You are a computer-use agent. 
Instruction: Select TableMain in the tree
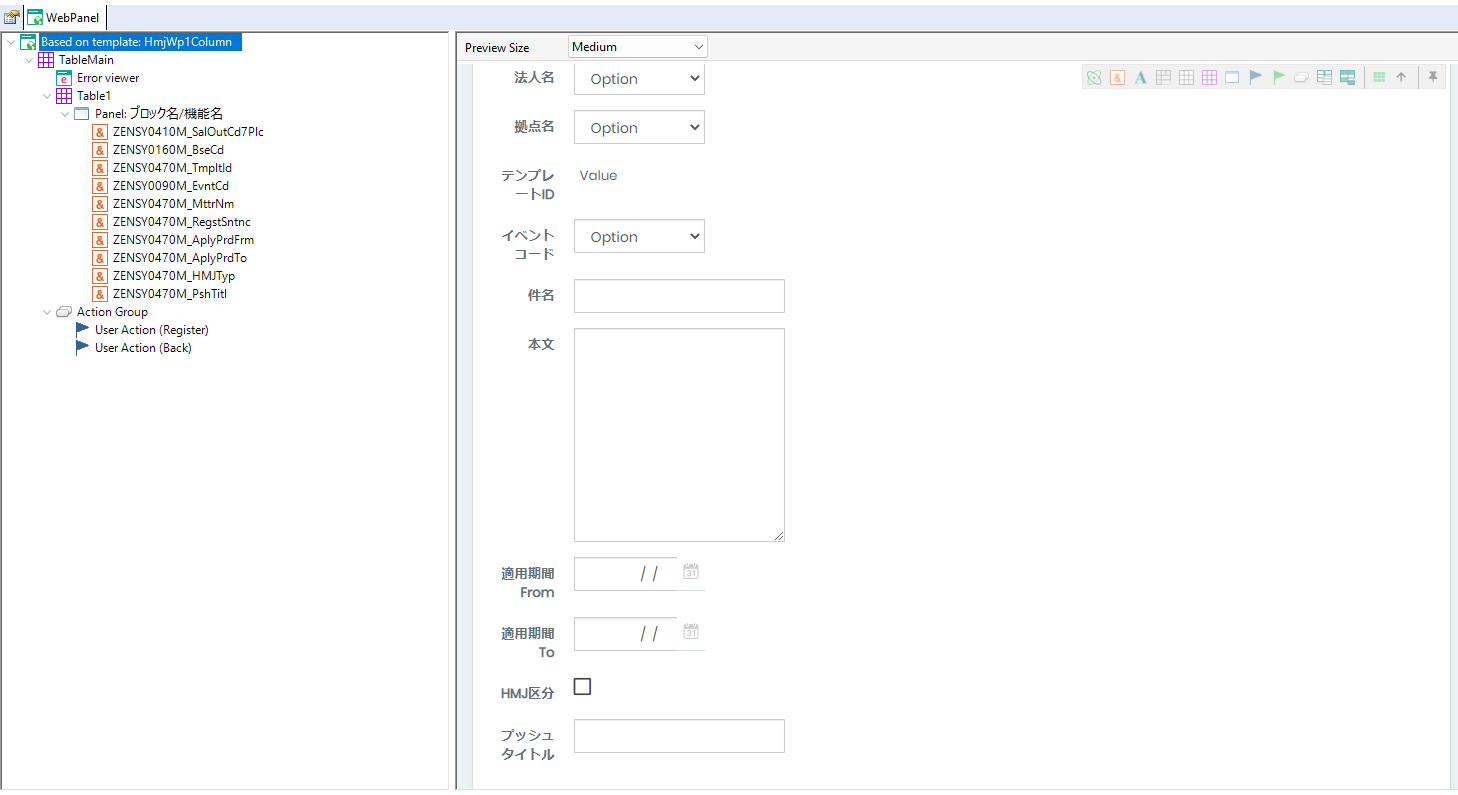86,60
